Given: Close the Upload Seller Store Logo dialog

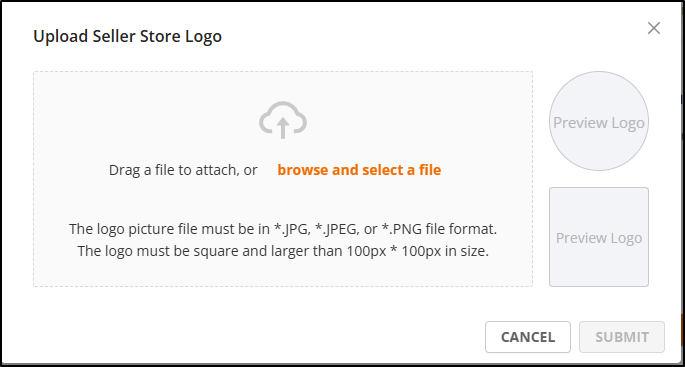Looking at the screenshot, I should pos(654,28).
